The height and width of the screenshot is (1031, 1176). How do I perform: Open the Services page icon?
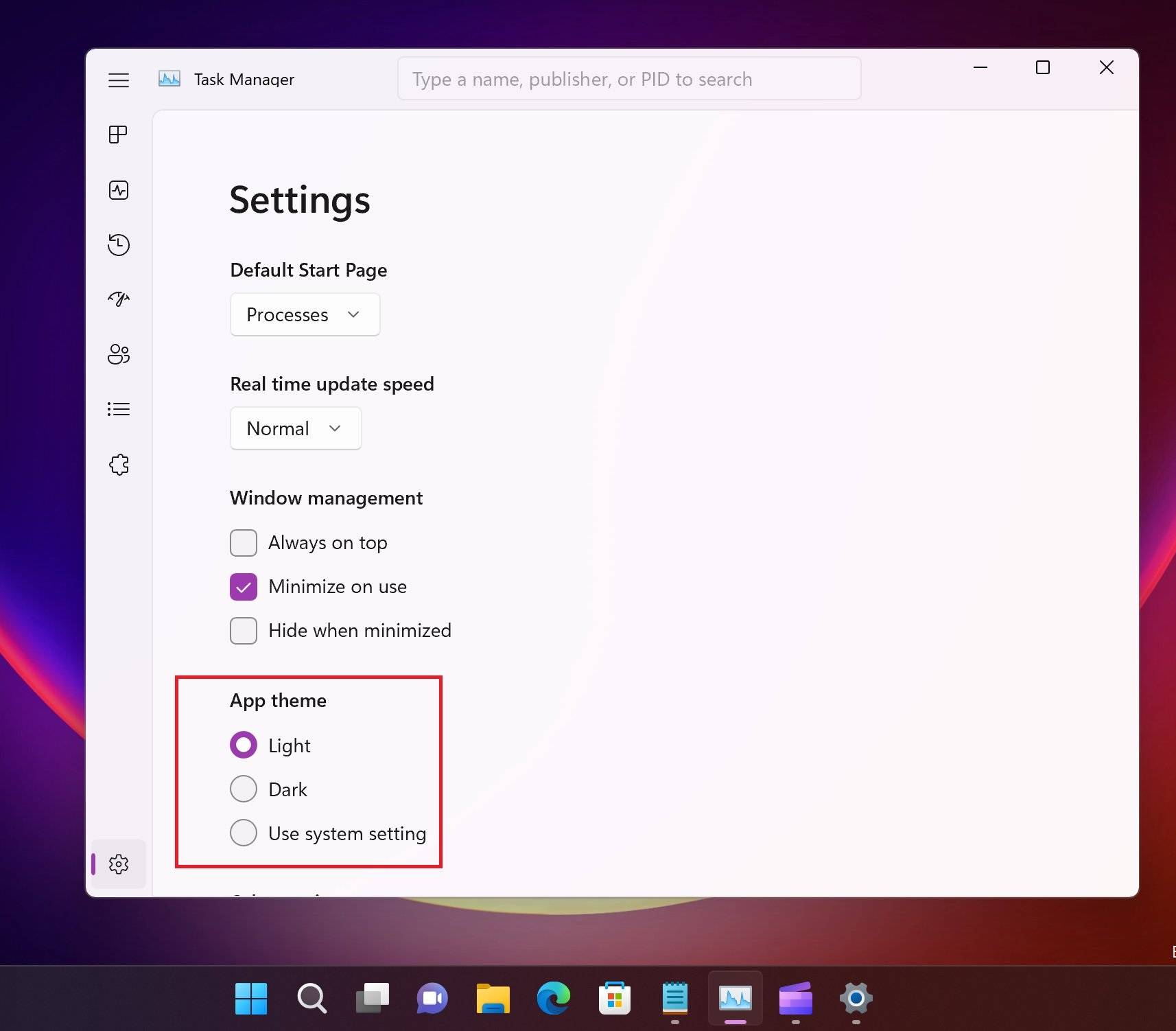(118, 465)
